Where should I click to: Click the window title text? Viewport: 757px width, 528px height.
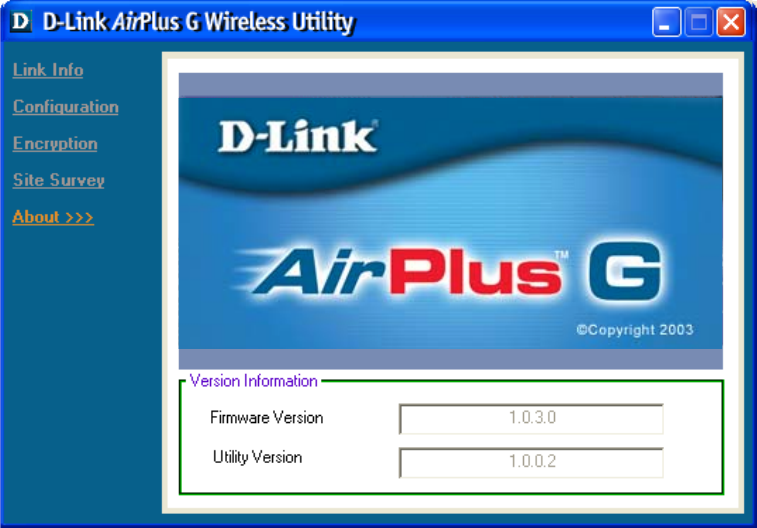(198, 22)
